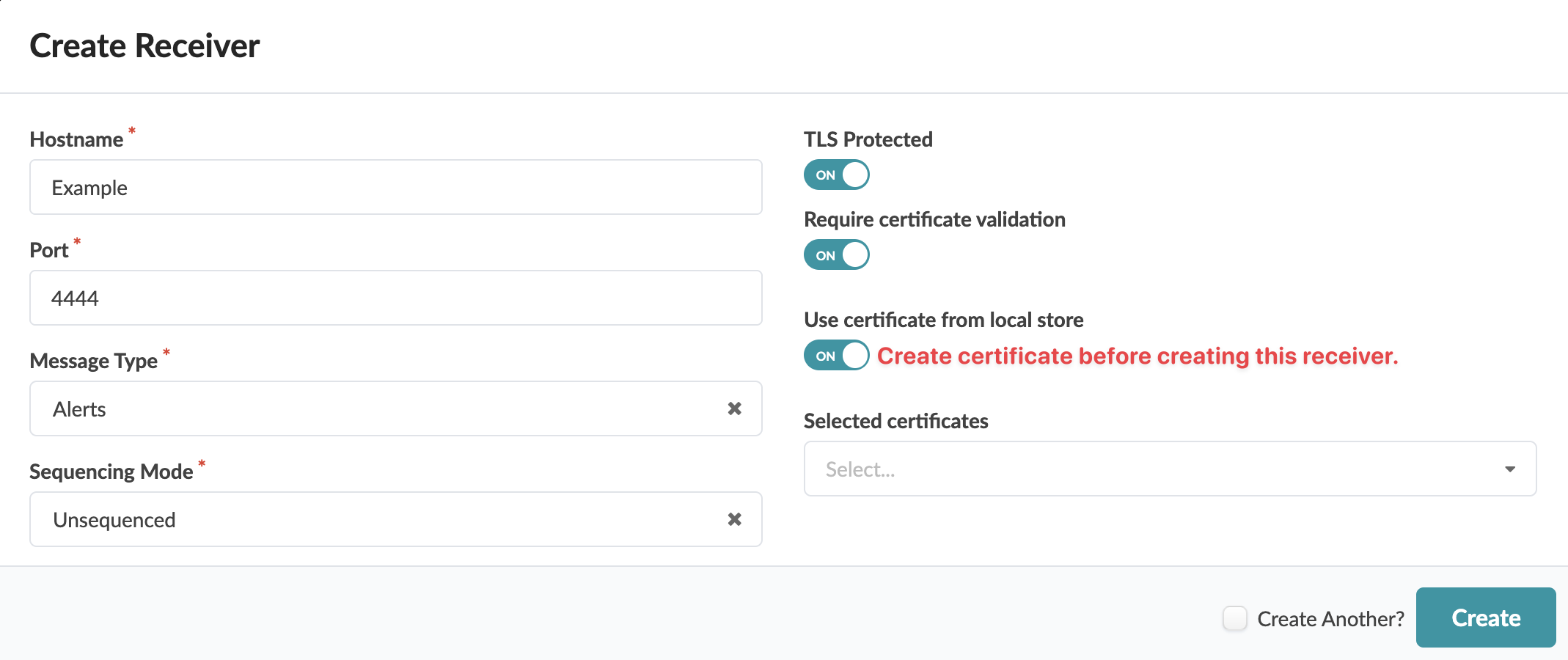Click the red certificate warning message
Image resolution: width=1568 pixels, height=660 pixels.
[x=1137, y=356]
